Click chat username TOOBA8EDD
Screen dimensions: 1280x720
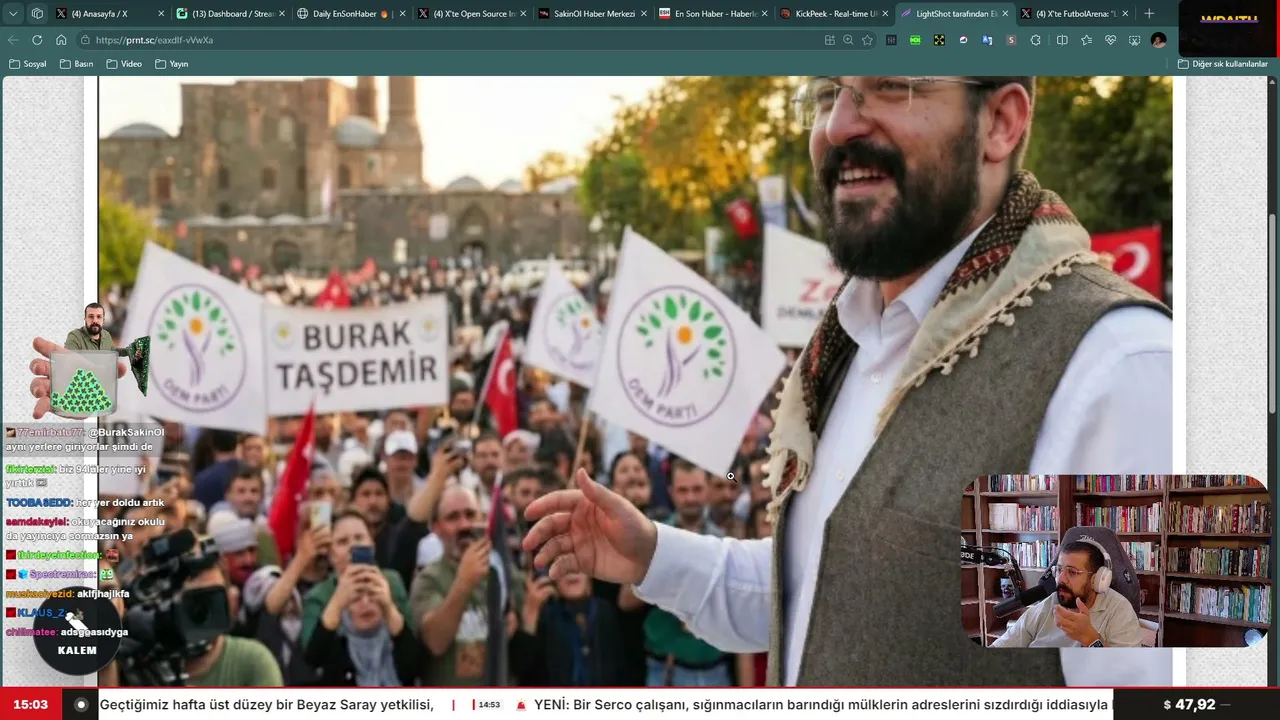pyautogui.click(x=39, y=503)
